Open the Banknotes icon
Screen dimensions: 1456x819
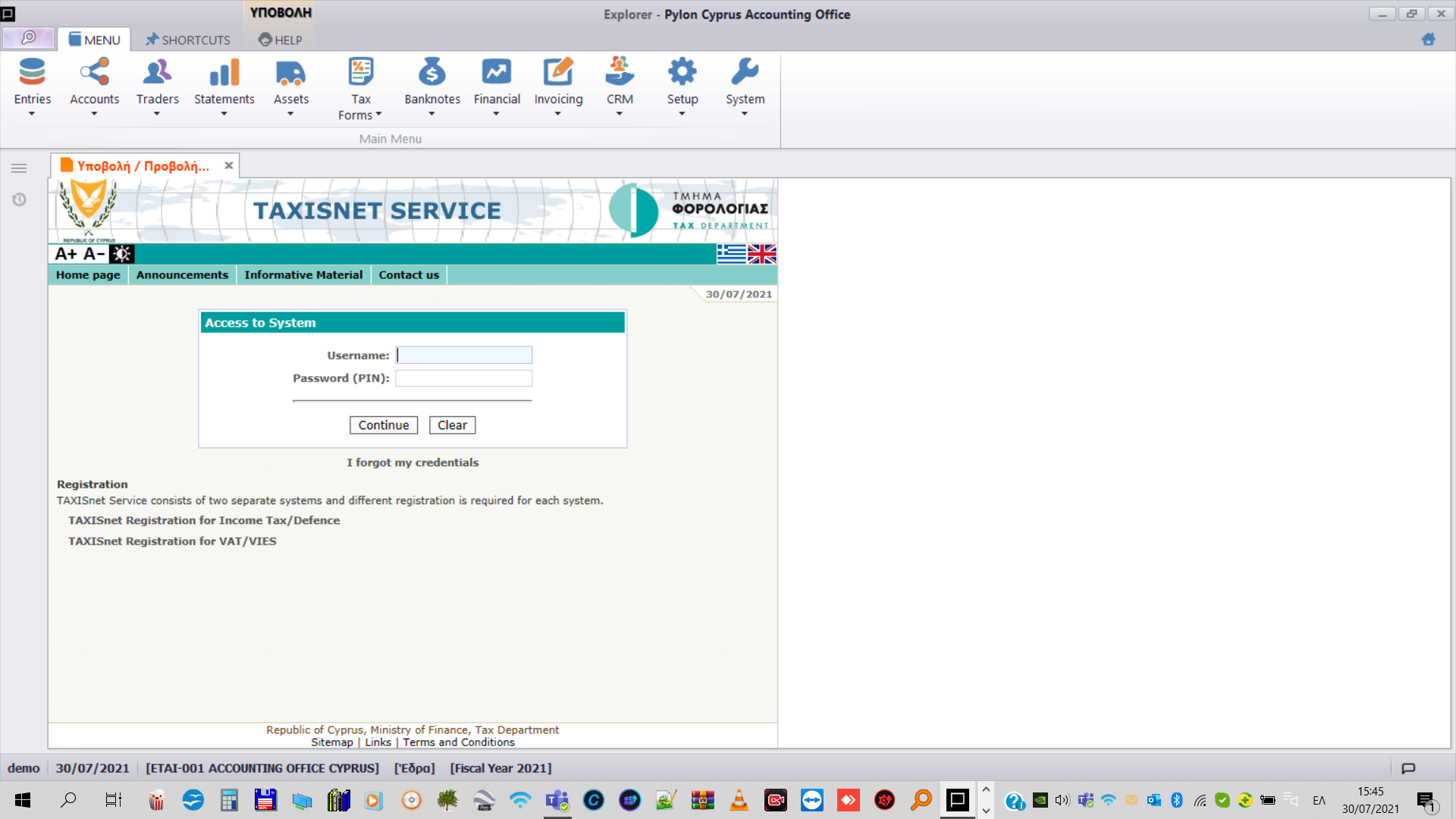point(431,73)
